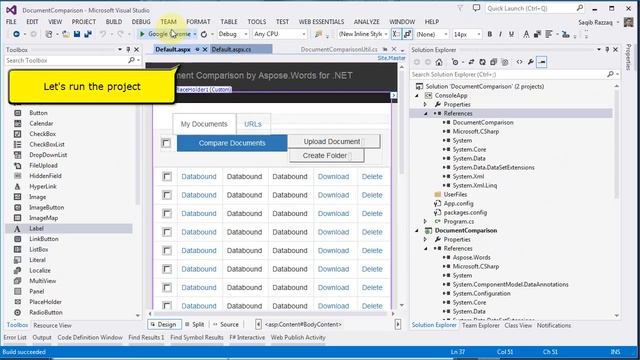Click the Save icon in the toolbar
The width and height of the screenshot is (640, 360).
tap(77, 34)
